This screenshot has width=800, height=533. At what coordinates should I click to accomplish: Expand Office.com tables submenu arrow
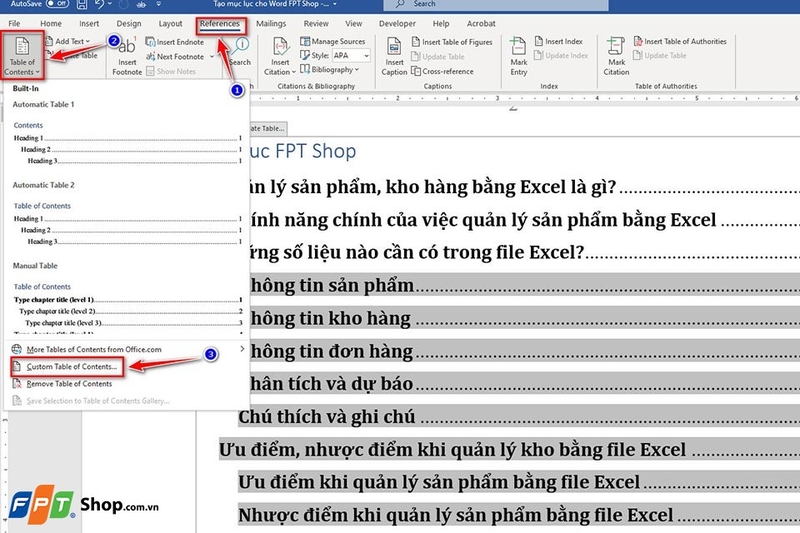[242, 349]
